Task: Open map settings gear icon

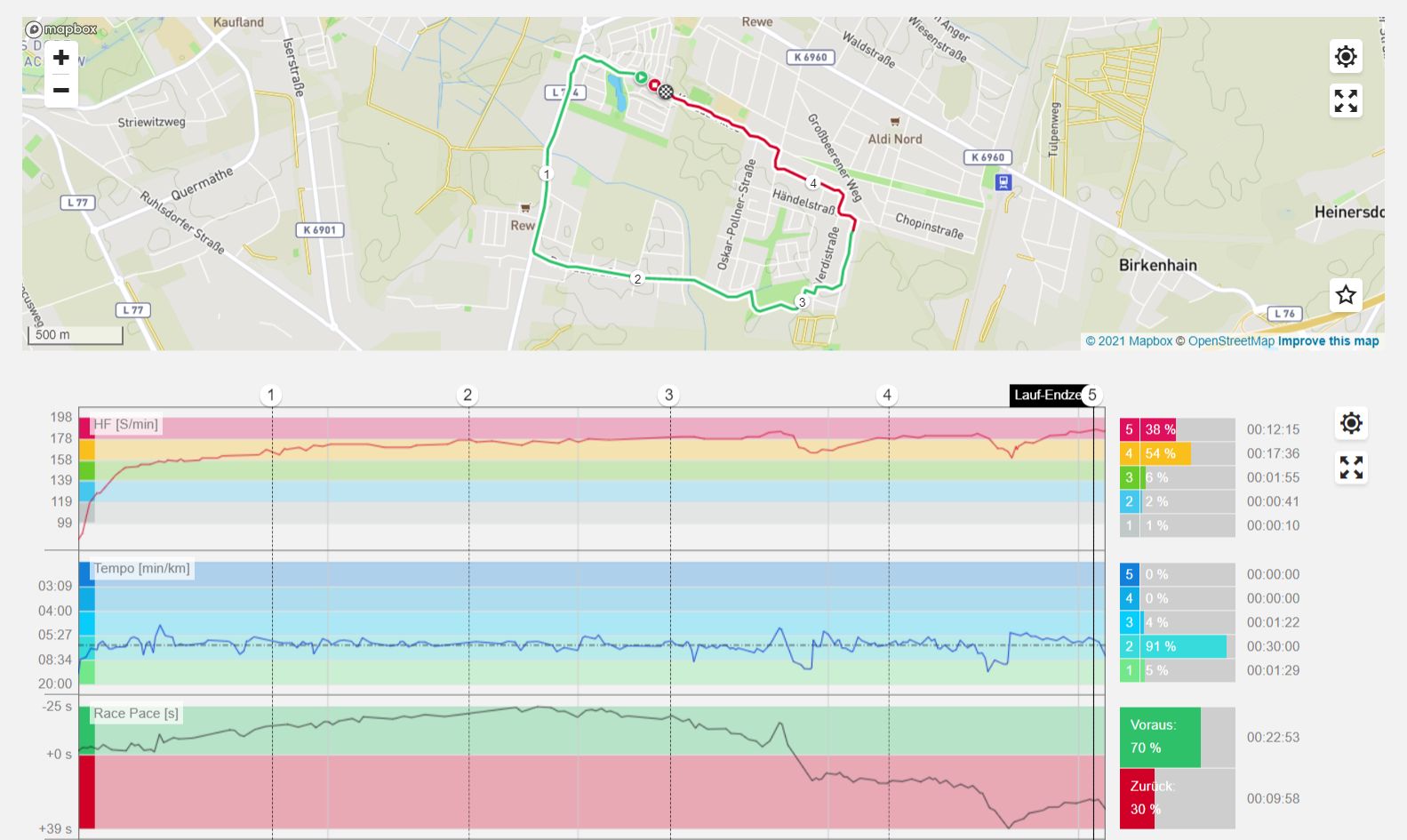Action: tap(1346, 57)
